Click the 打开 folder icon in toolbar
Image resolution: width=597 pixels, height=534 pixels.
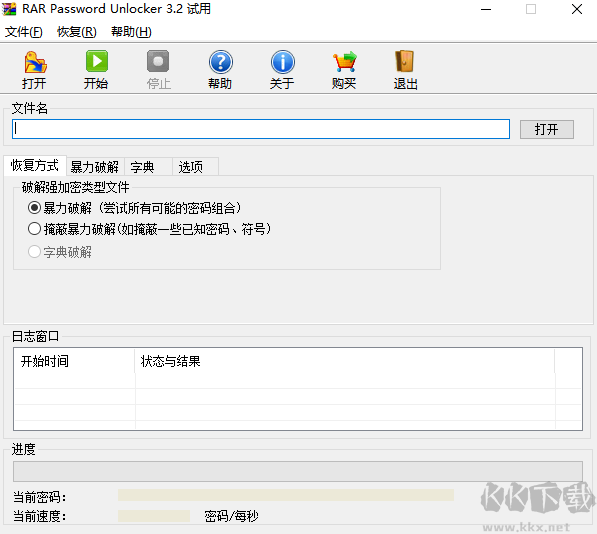click(x=35, y=62)
